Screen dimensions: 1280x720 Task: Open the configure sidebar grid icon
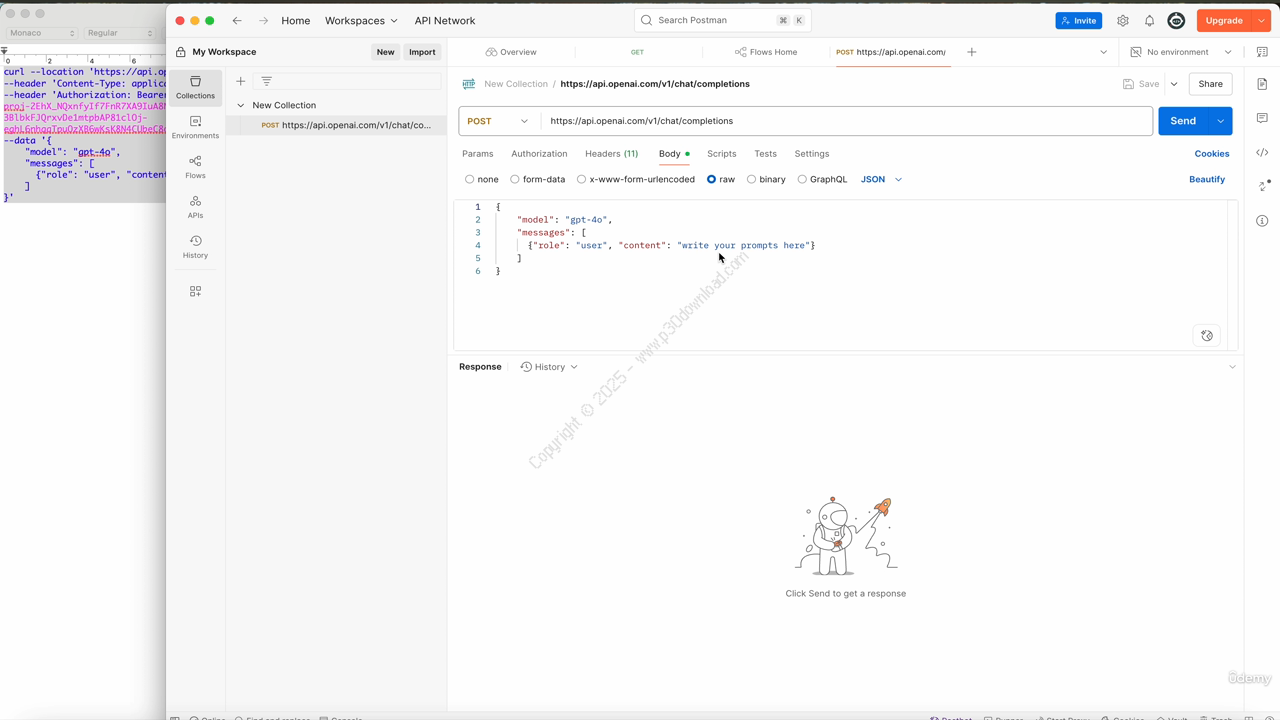click(195, 291)
